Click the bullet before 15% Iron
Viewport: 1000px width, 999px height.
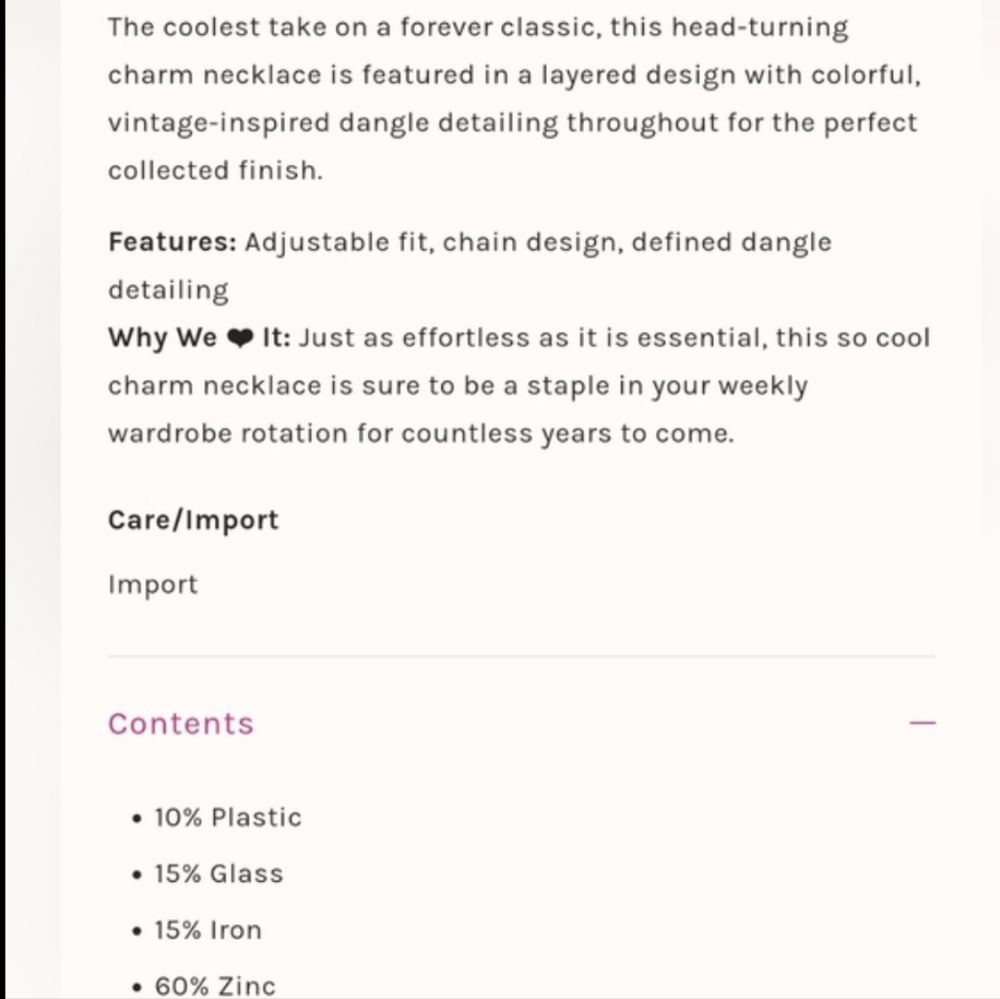click(136, 931)
